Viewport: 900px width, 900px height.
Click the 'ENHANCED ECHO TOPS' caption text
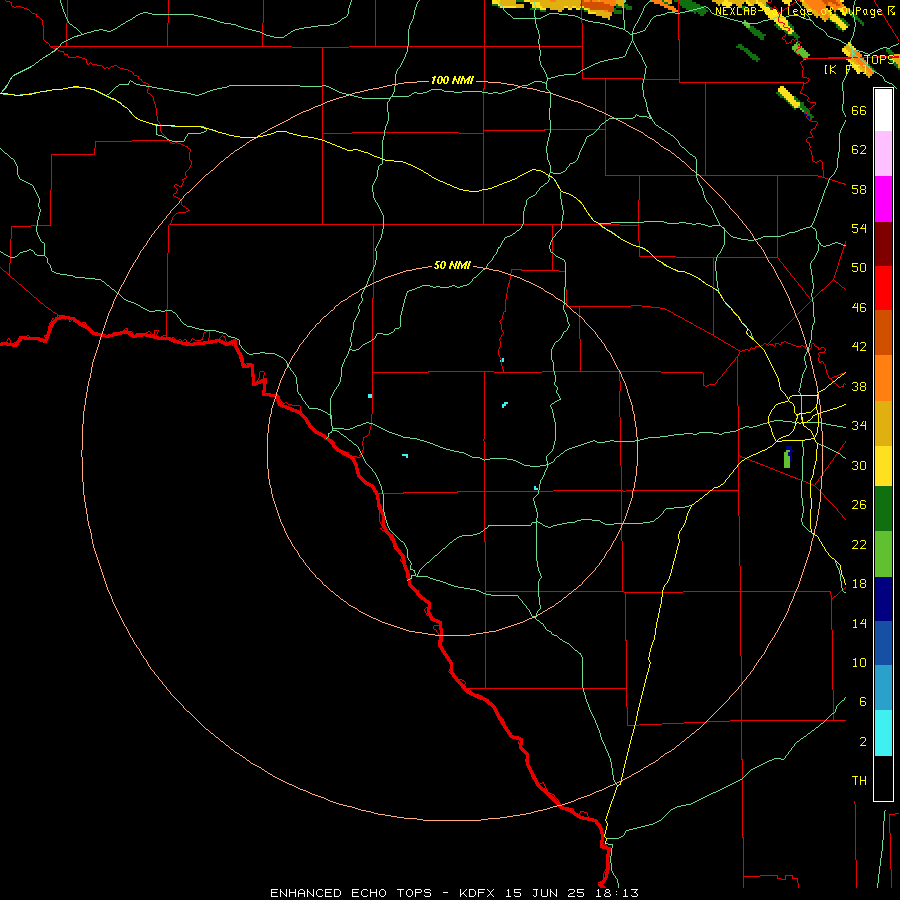coord(351,893)
